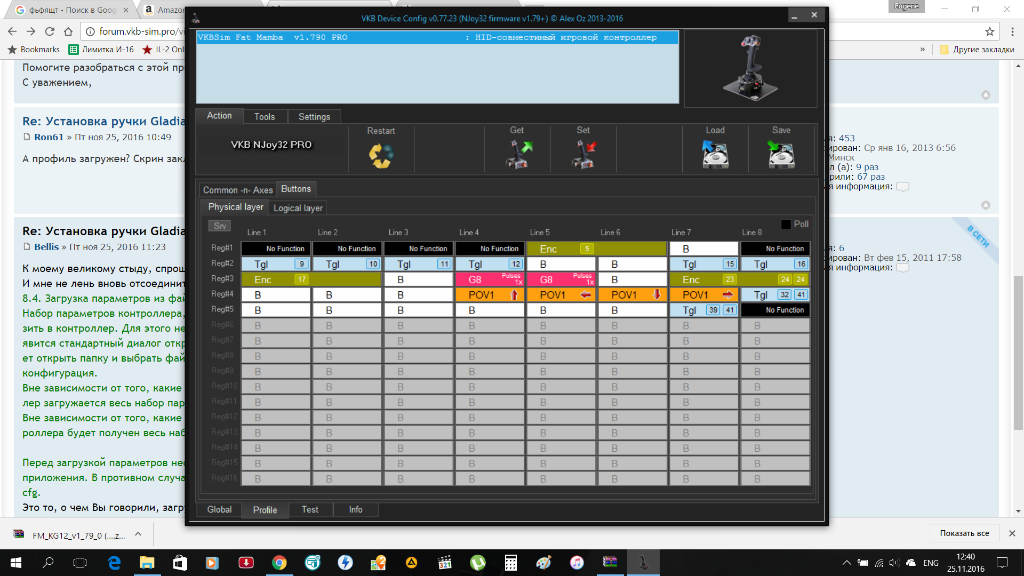Viewport: 1024px width, 576px height.
Task: Open Calculator from taskbar
Action: (511, 562)
